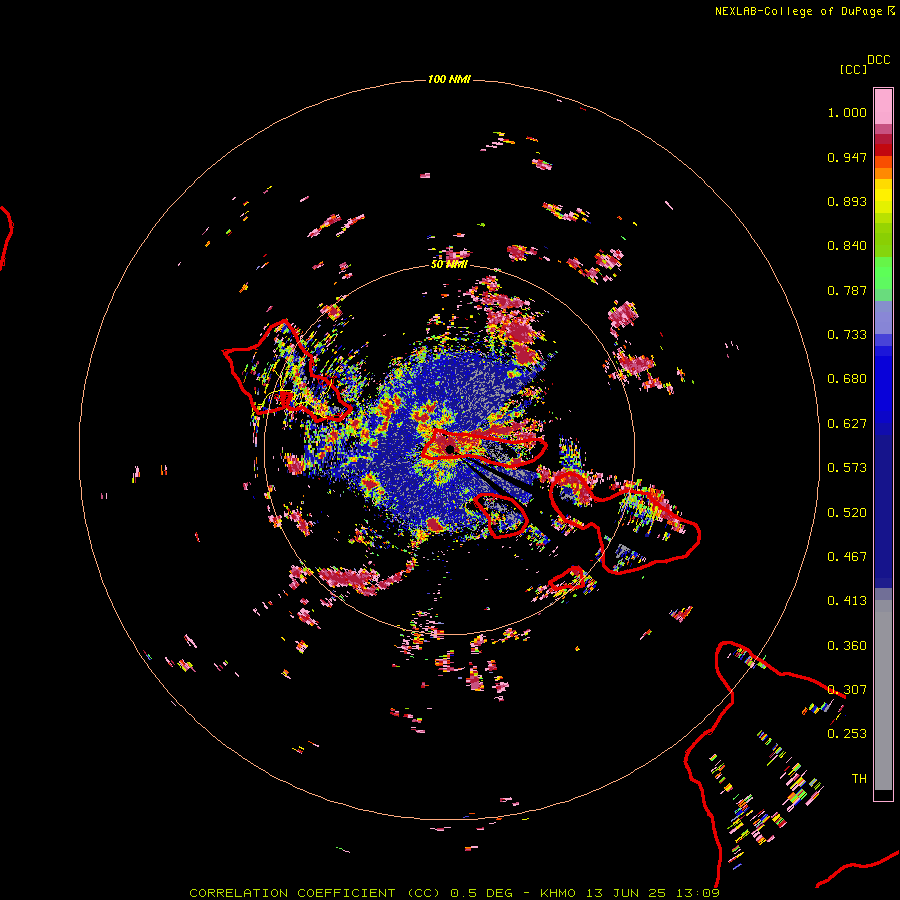This screenshot has height=900, width=900.
Task: Click the 0.840 color scale value
Action: coord(847,246)
